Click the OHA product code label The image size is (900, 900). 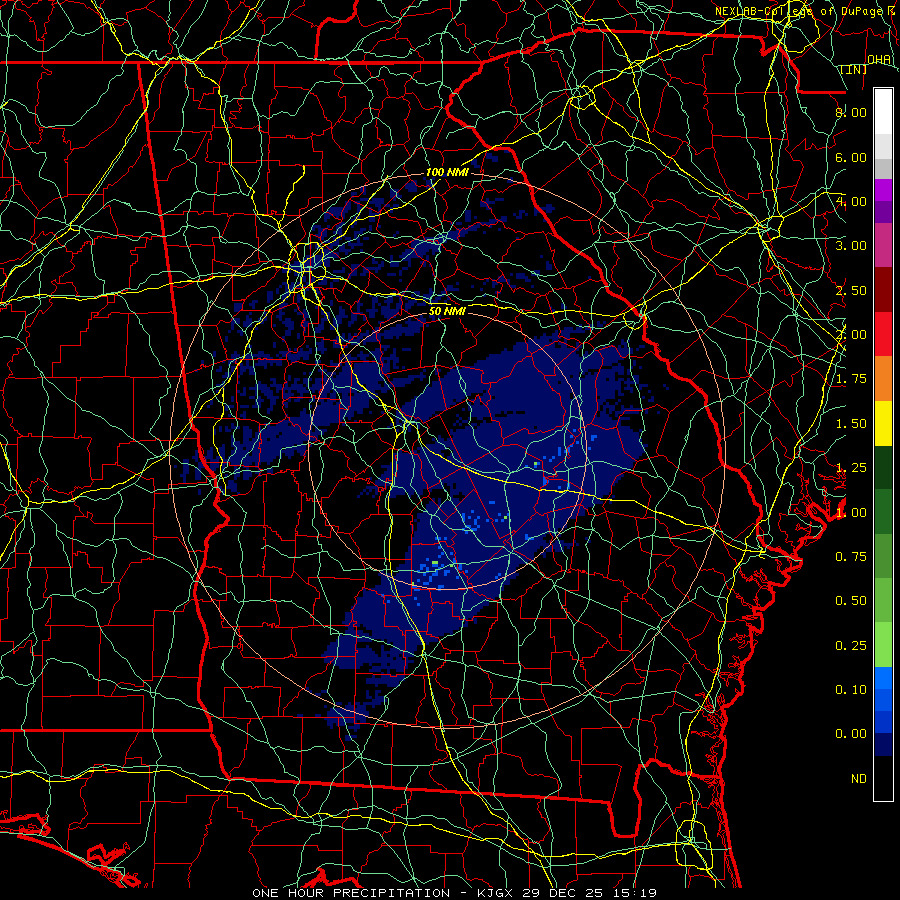click(879, 60)
